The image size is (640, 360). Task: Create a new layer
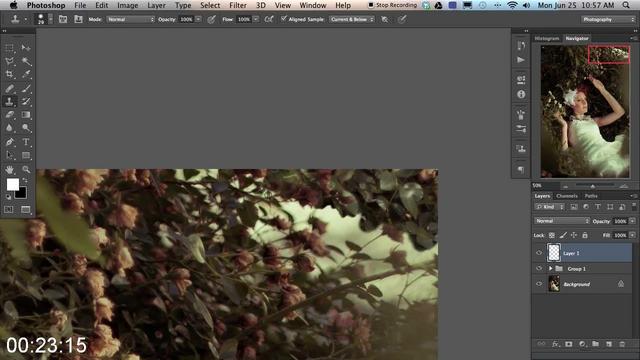pos(609,344)
